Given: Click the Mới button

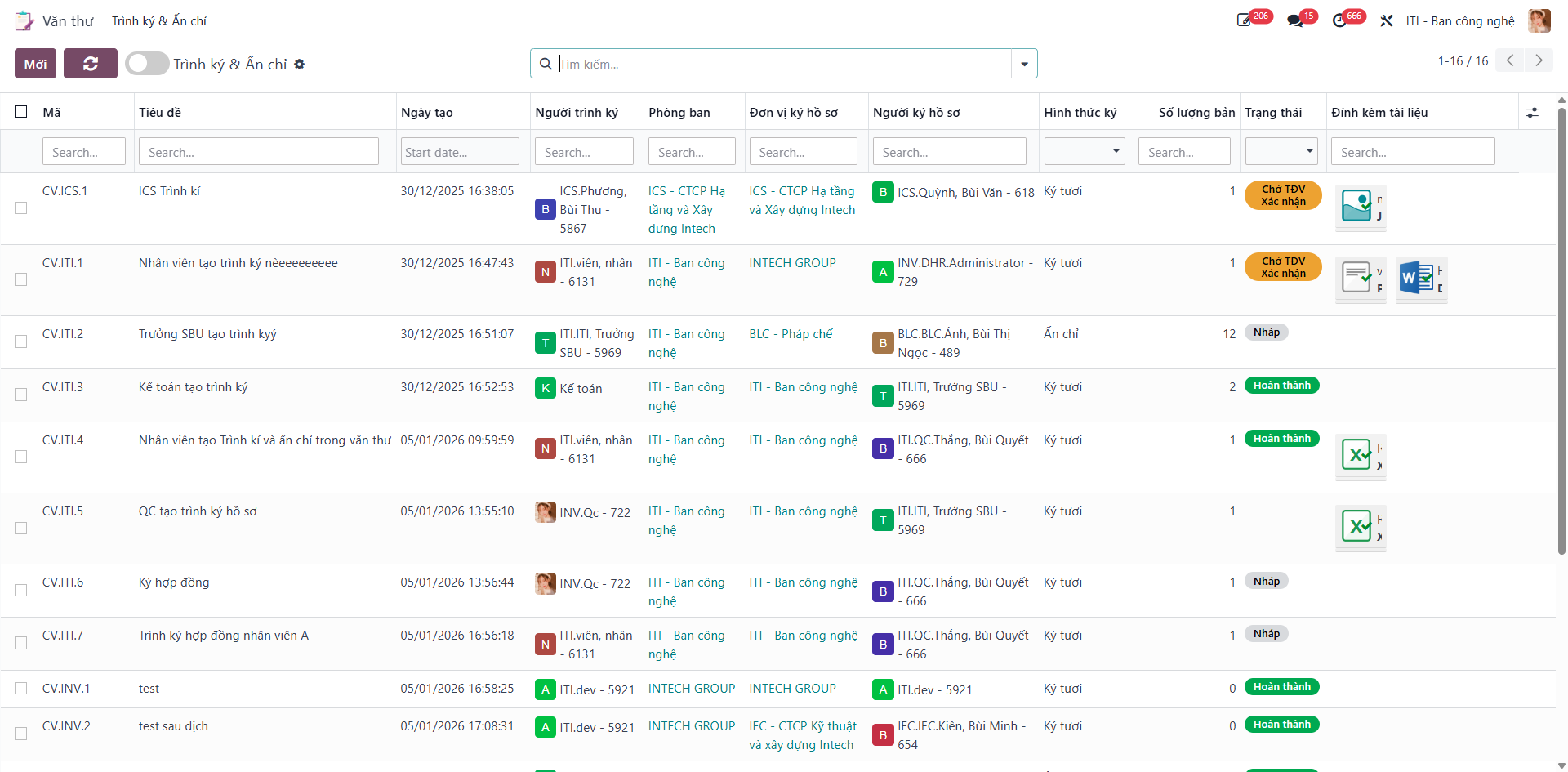Looking at the screenshot, I should pos(35,64).
